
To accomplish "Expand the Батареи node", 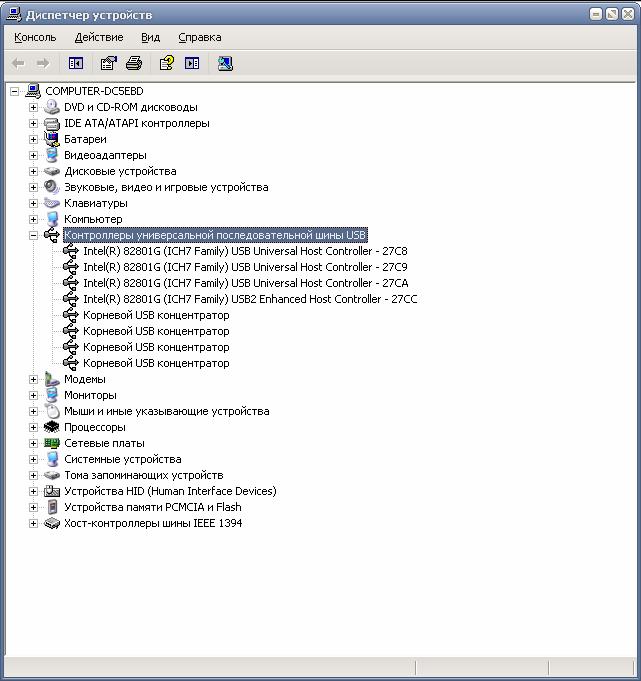I will pyautogui.click(x=33, y=139).
